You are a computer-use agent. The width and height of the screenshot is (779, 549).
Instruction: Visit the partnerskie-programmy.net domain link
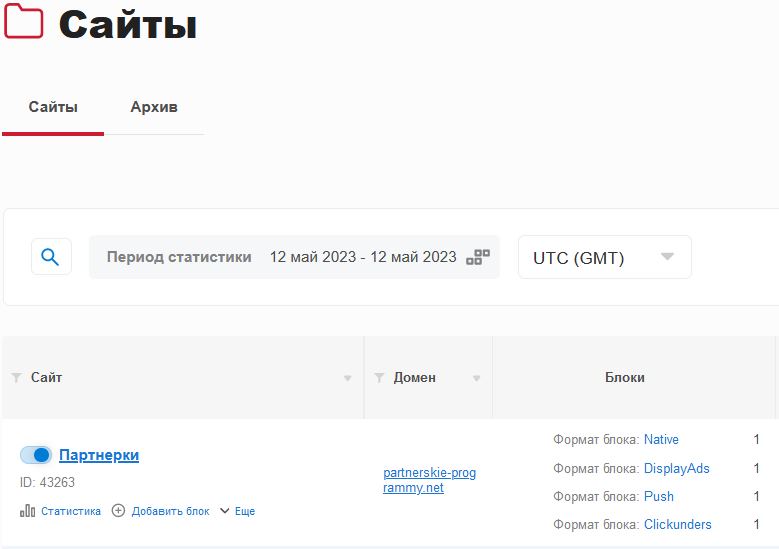429,480
